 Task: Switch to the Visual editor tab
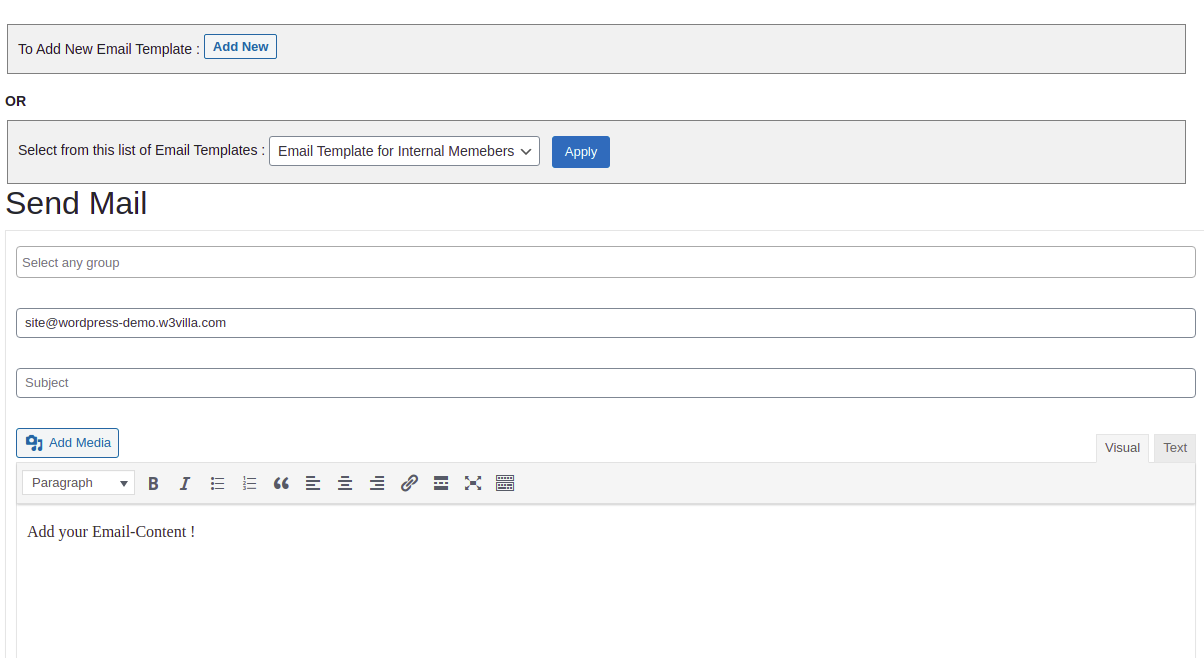(1122, 448)
